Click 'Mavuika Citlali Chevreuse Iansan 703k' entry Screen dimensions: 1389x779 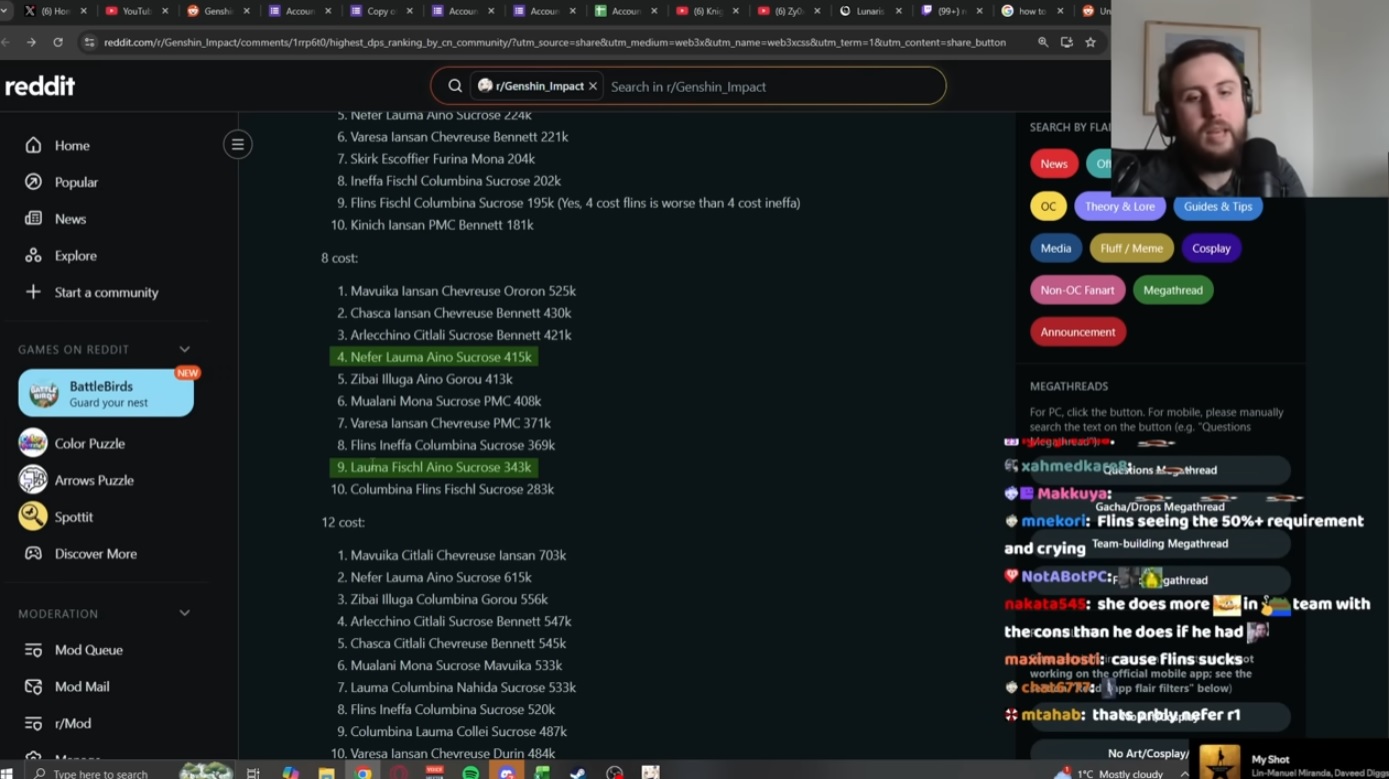458,555
